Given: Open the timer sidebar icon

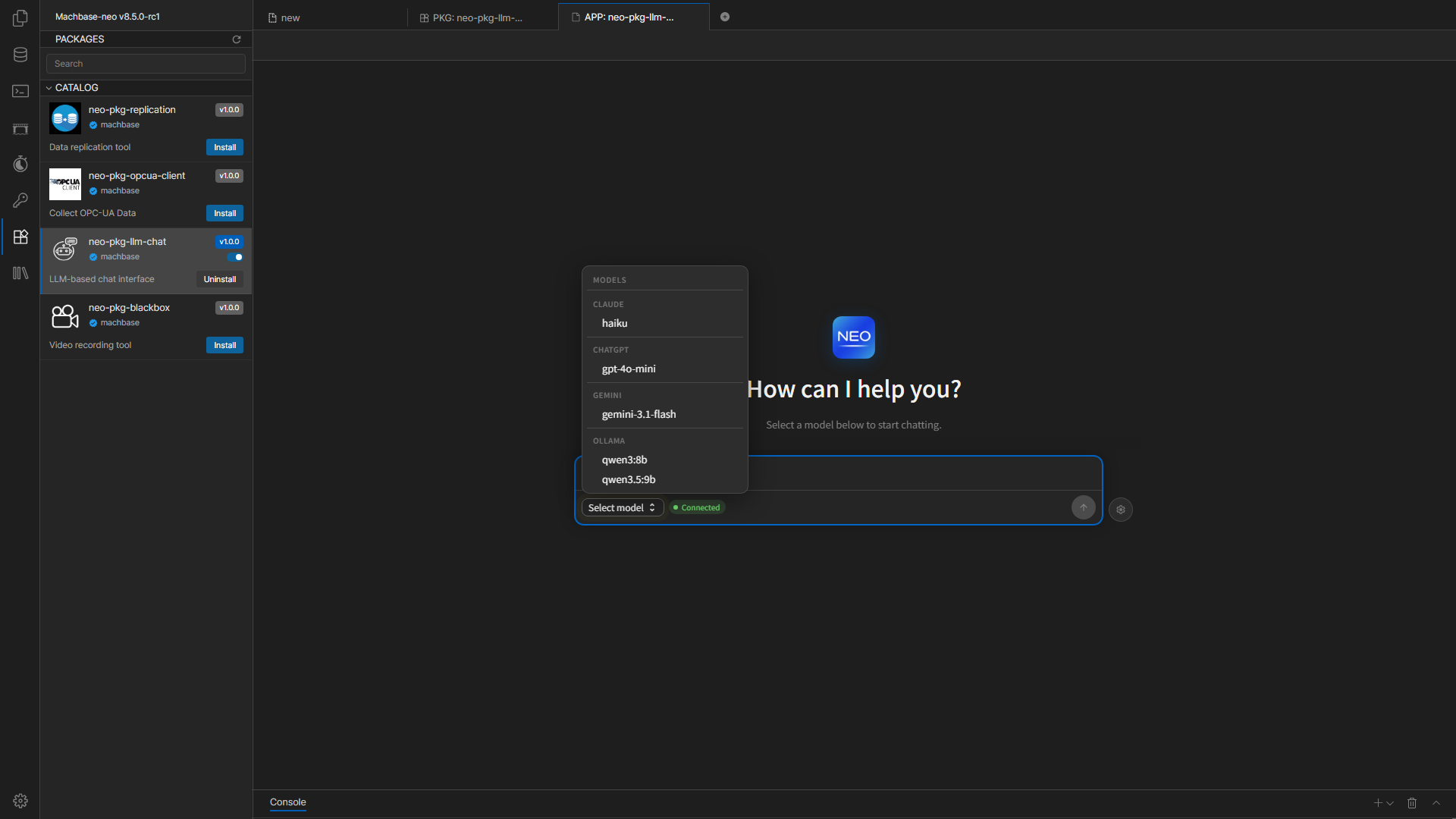Looking at the screenshot, I should 20,164.
